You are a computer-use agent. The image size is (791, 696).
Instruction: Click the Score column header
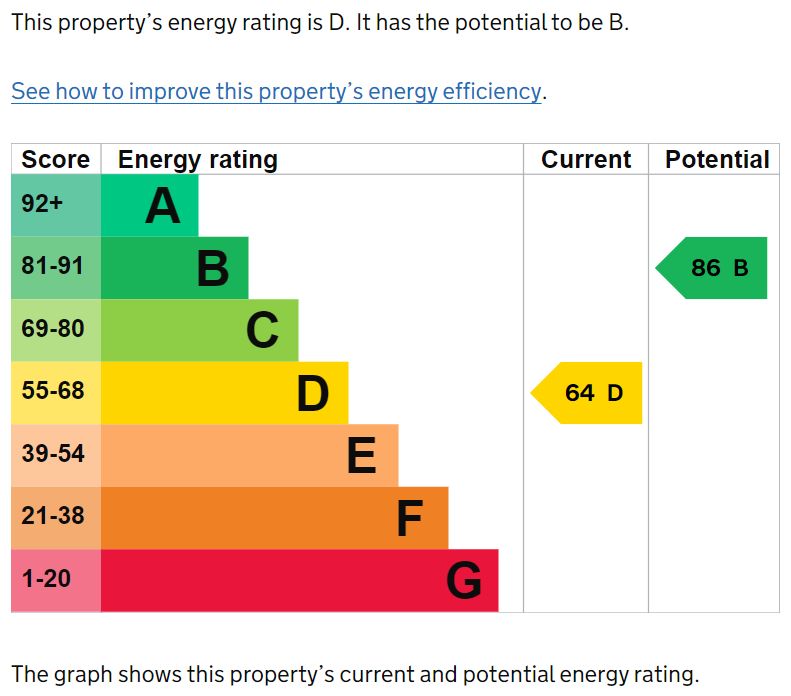click(56, 160)
